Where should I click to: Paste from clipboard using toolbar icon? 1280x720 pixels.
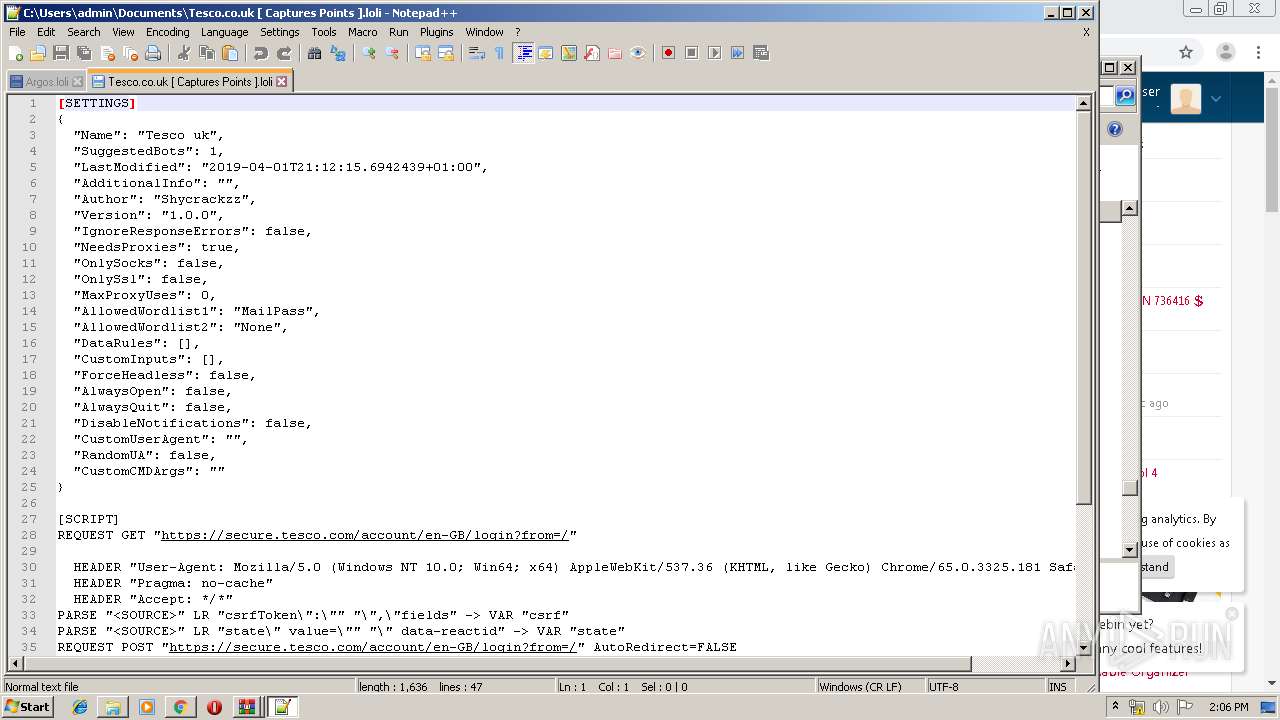230,53
